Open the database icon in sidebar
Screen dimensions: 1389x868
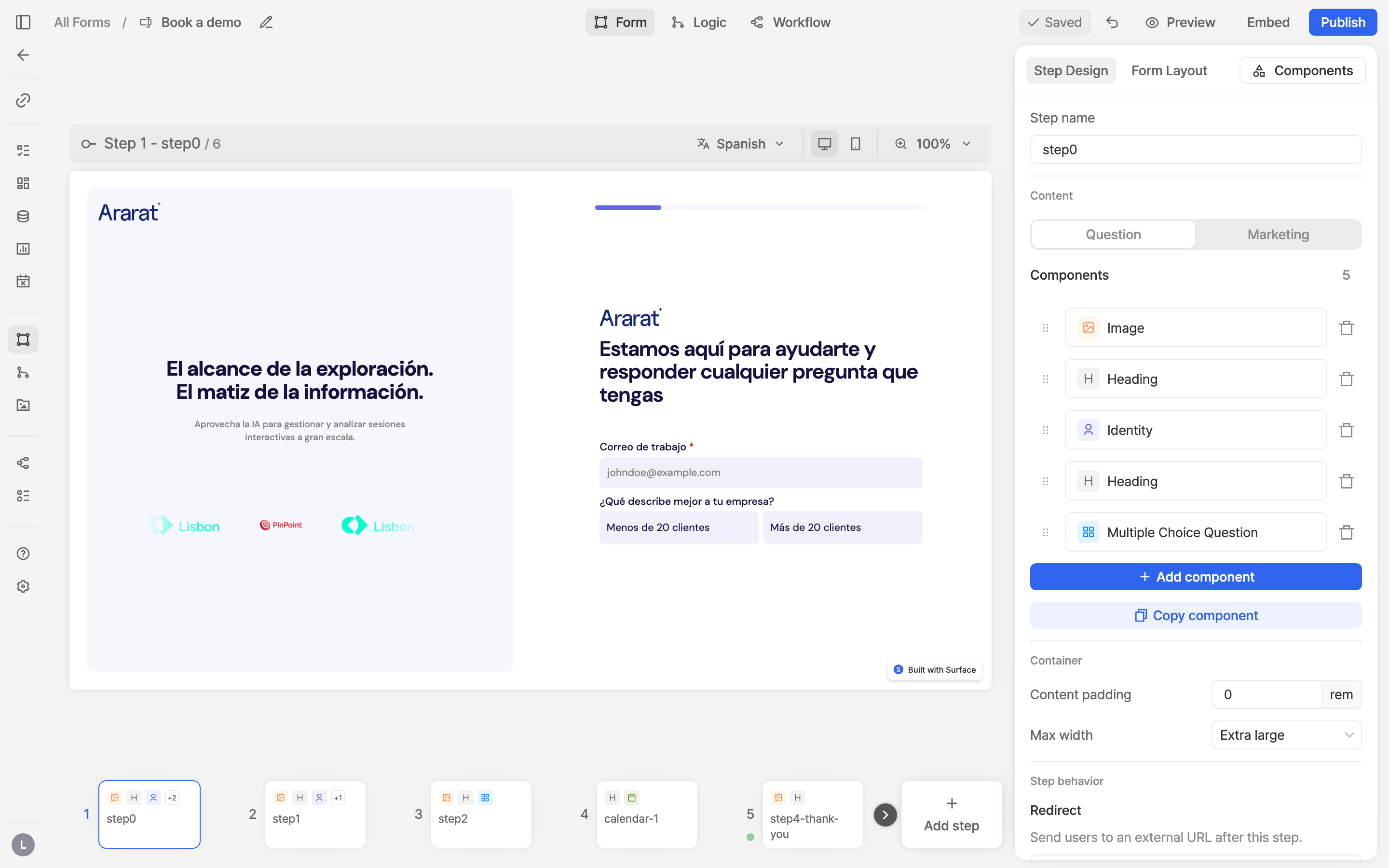(x=23, y=216)
